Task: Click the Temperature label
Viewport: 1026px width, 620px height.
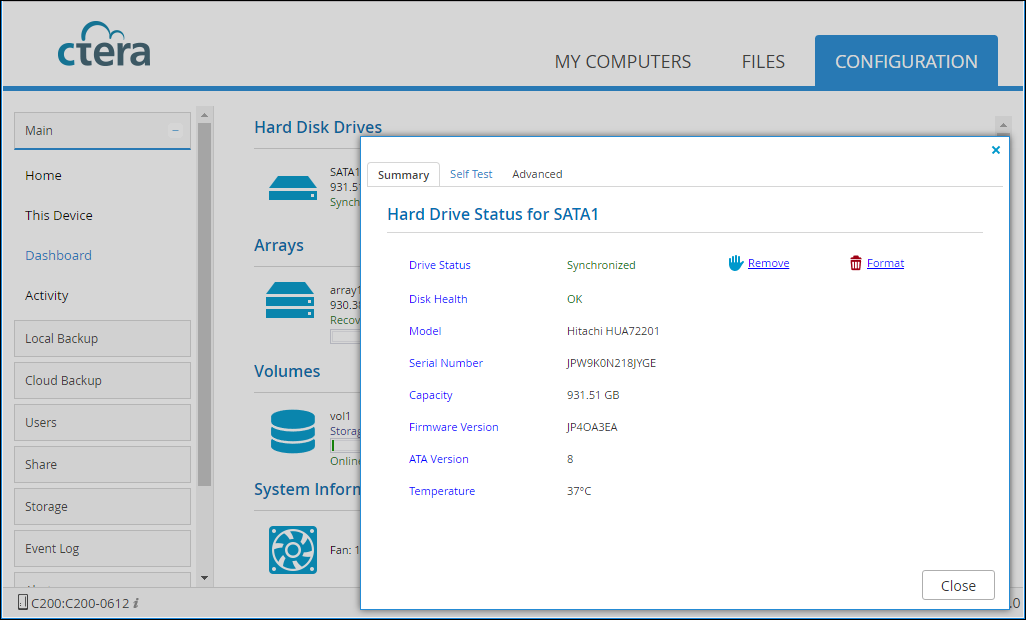Action: pos(442,491)
